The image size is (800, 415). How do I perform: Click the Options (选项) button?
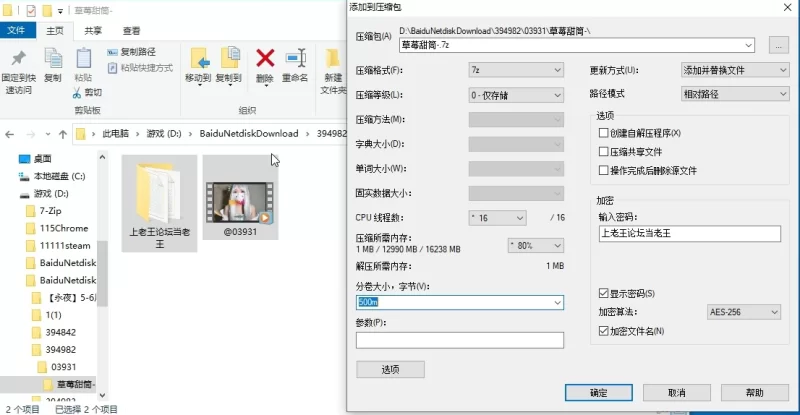point(390,369)
